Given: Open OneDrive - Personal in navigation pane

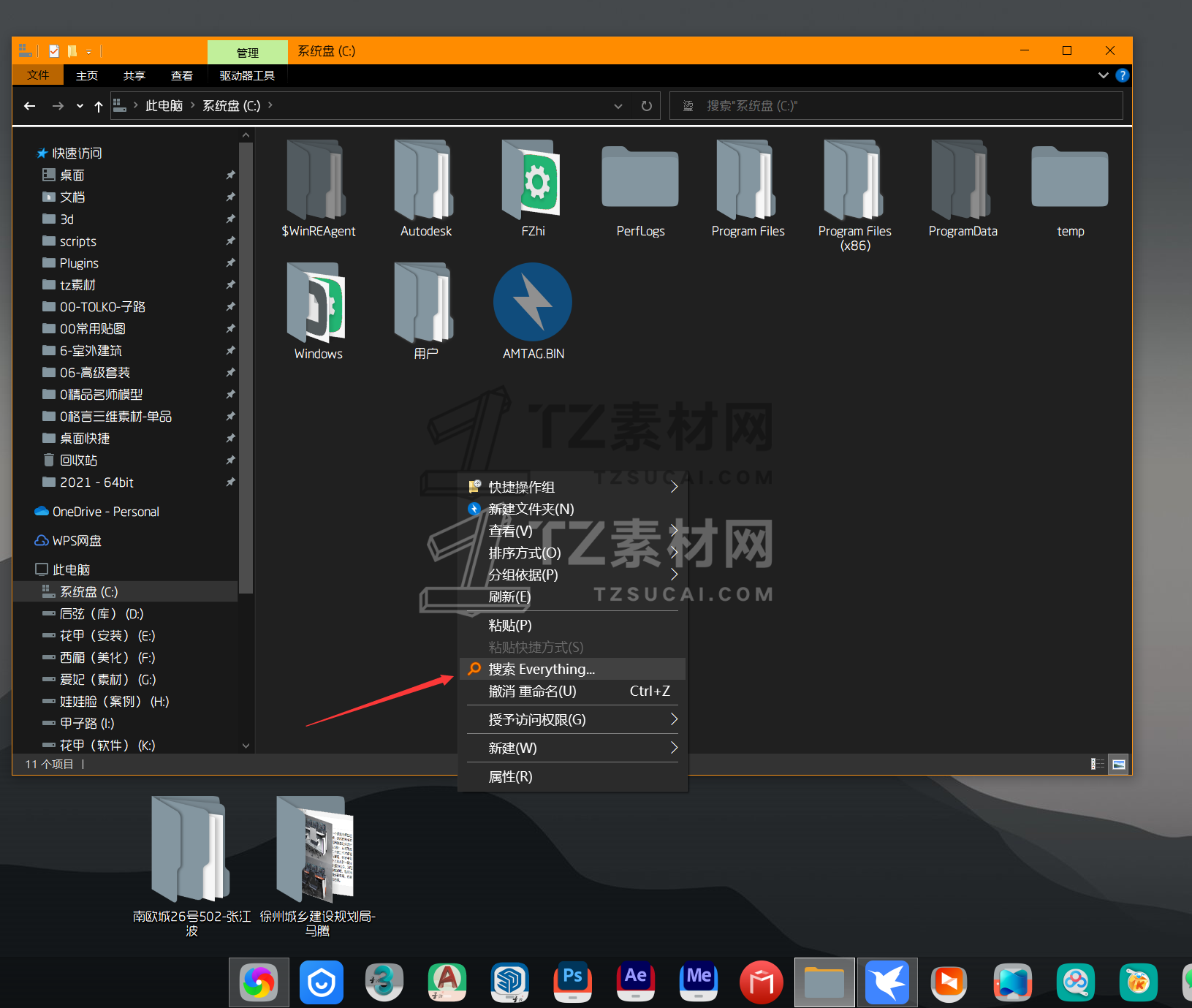Looking at the screenshot, I should [106, 512].
